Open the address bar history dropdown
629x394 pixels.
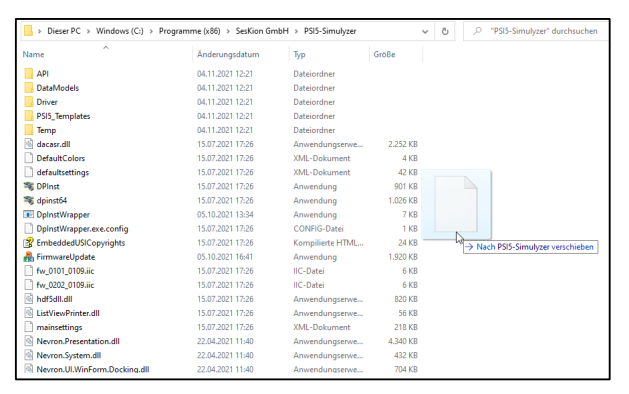(x=425, y=31)
